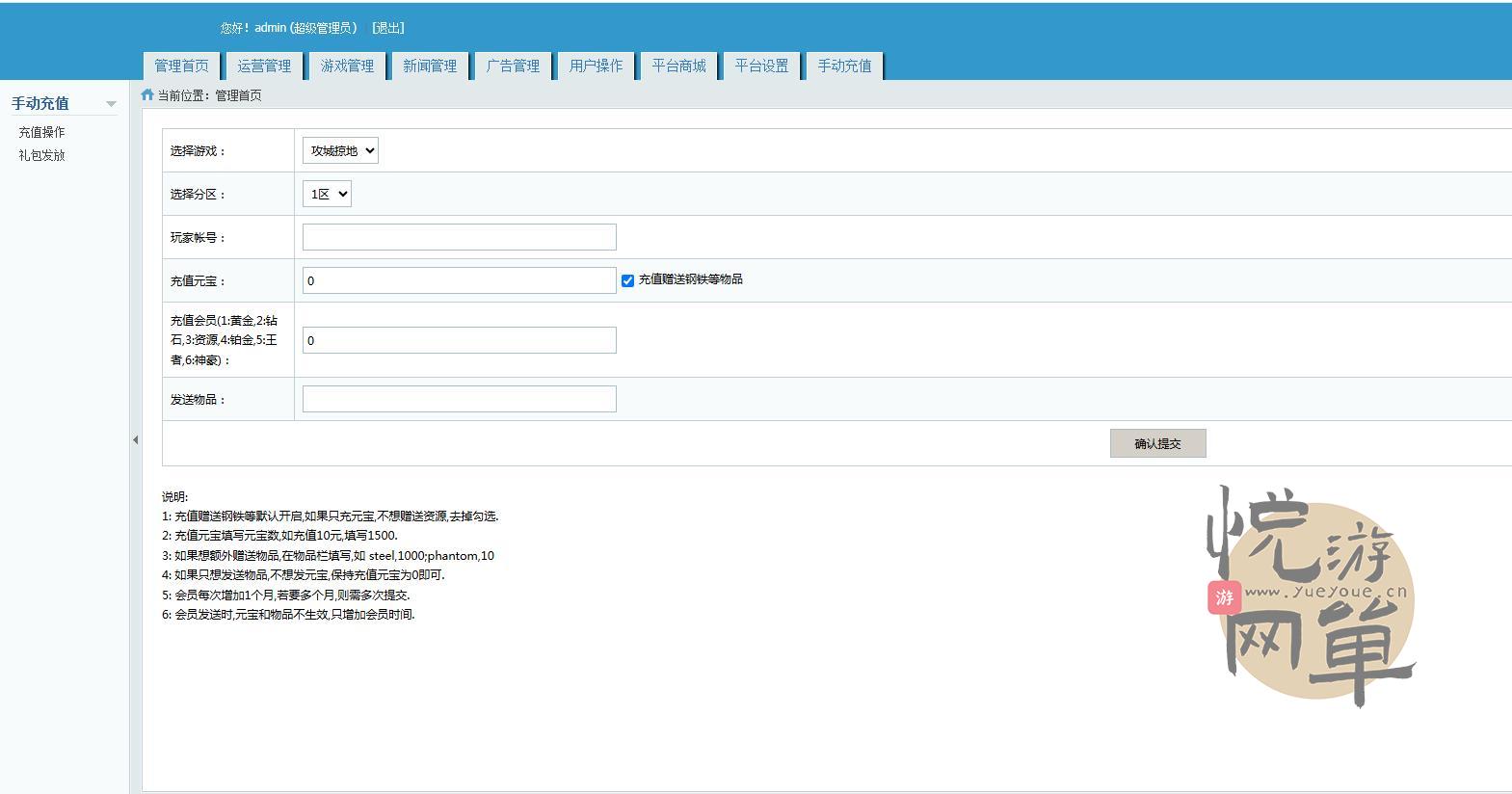Focus the 玩家帐号 input field
1512x794 pixels.
tap(459, 237)
